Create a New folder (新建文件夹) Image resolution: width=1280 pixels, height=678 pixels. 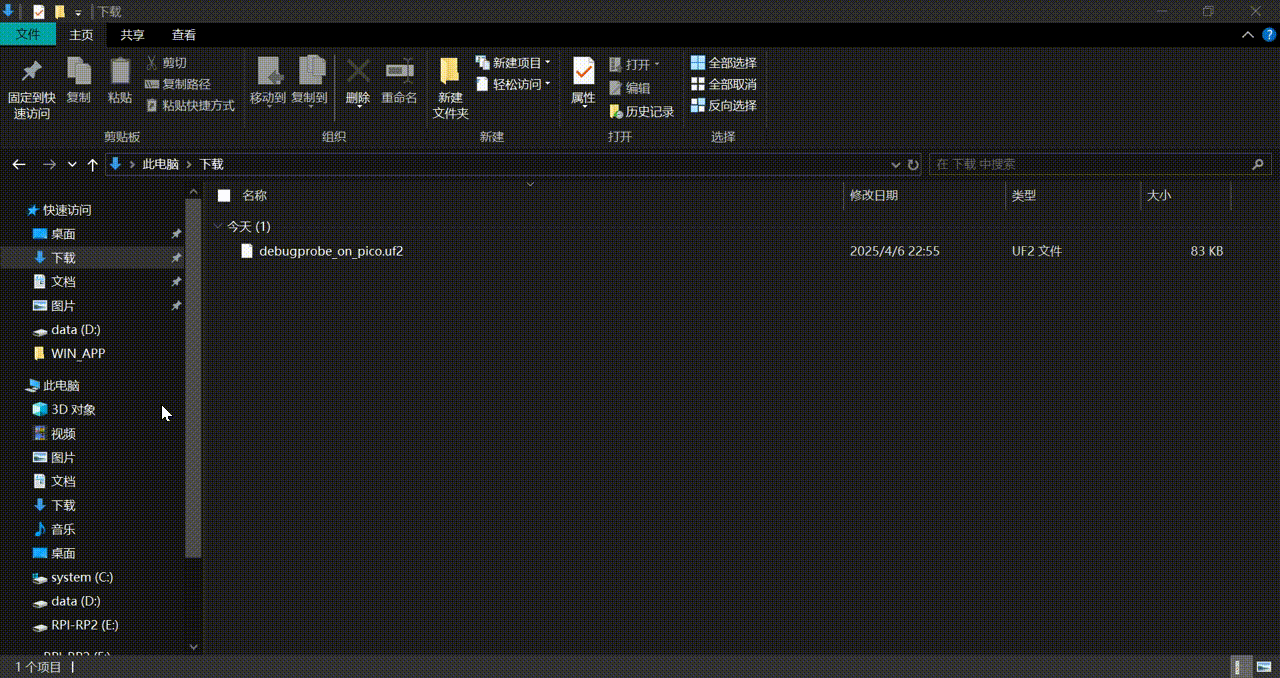tap(450, 88)
